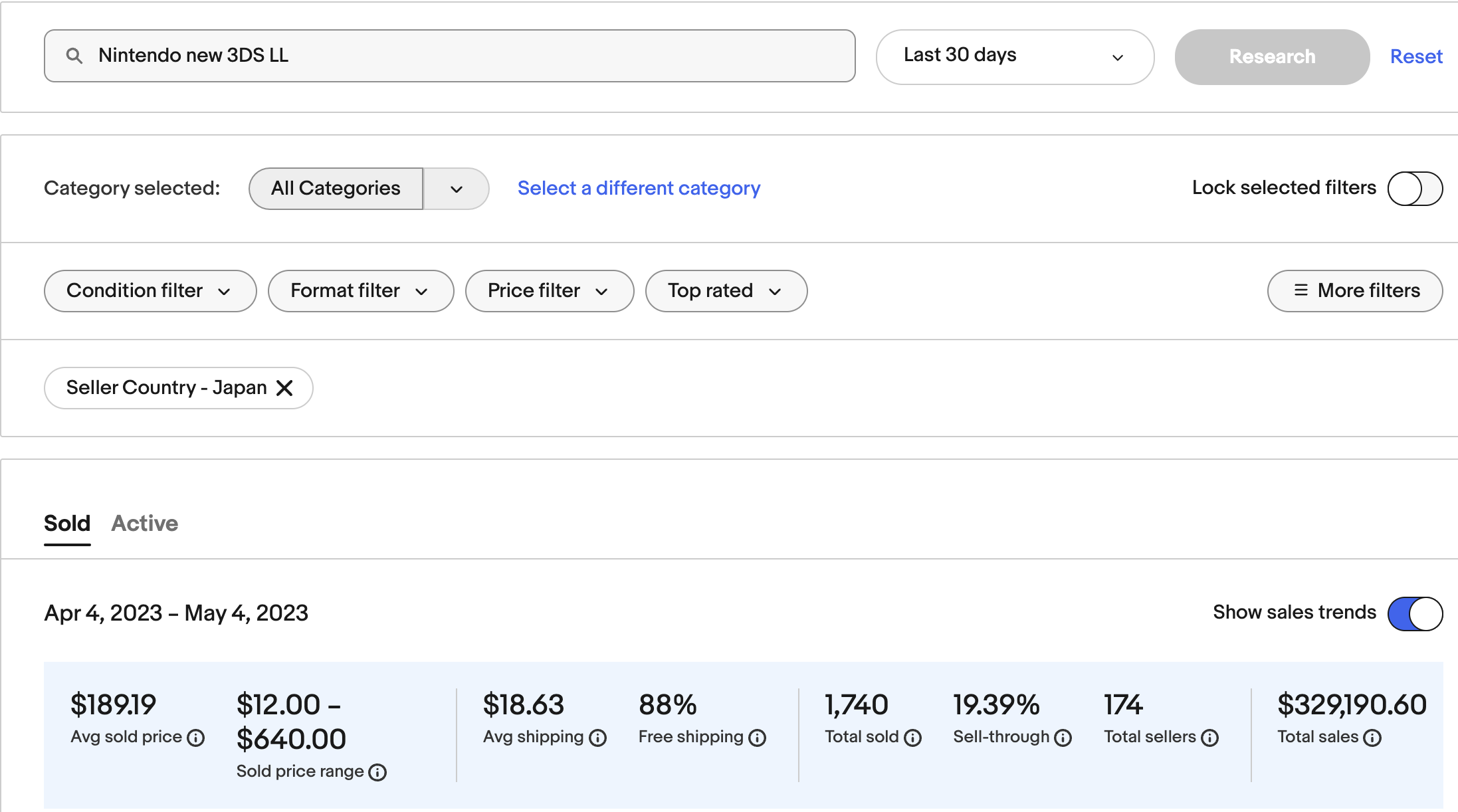Click the $18.63 average shipping value

(524, 705)
